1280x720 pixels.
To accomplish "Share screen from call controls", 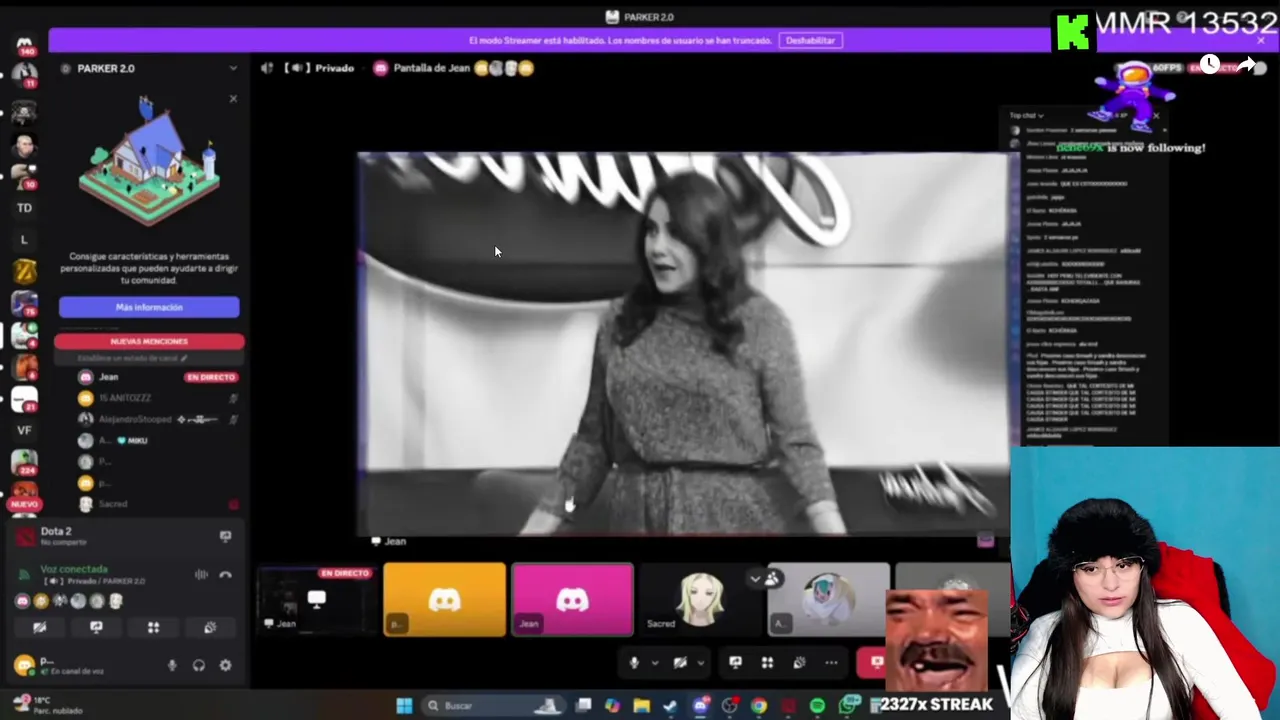I will [x=735, y=662].
